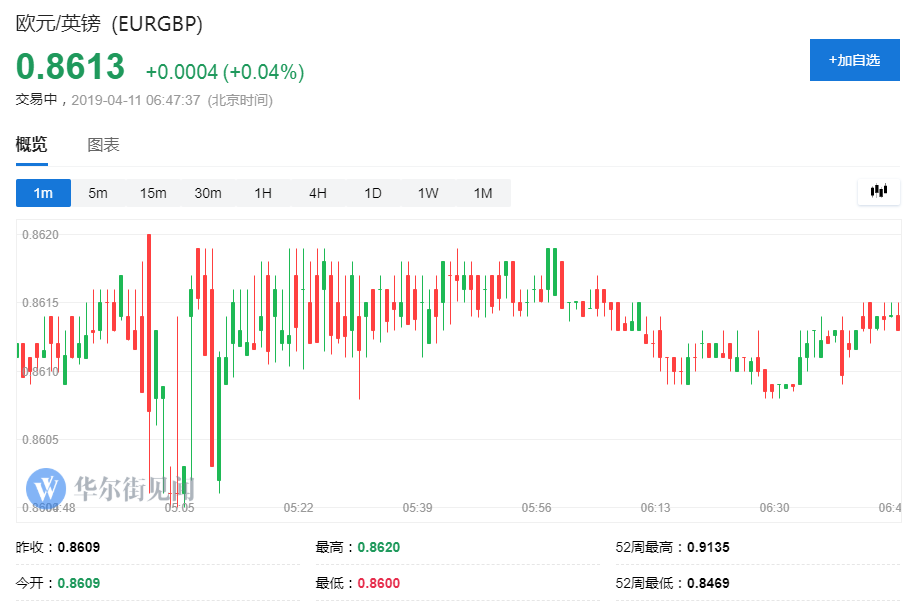The width and height of the screenshot is (921, 612).
Task: Click the candlestick chart type icon
Action: [x=879, y=191]
